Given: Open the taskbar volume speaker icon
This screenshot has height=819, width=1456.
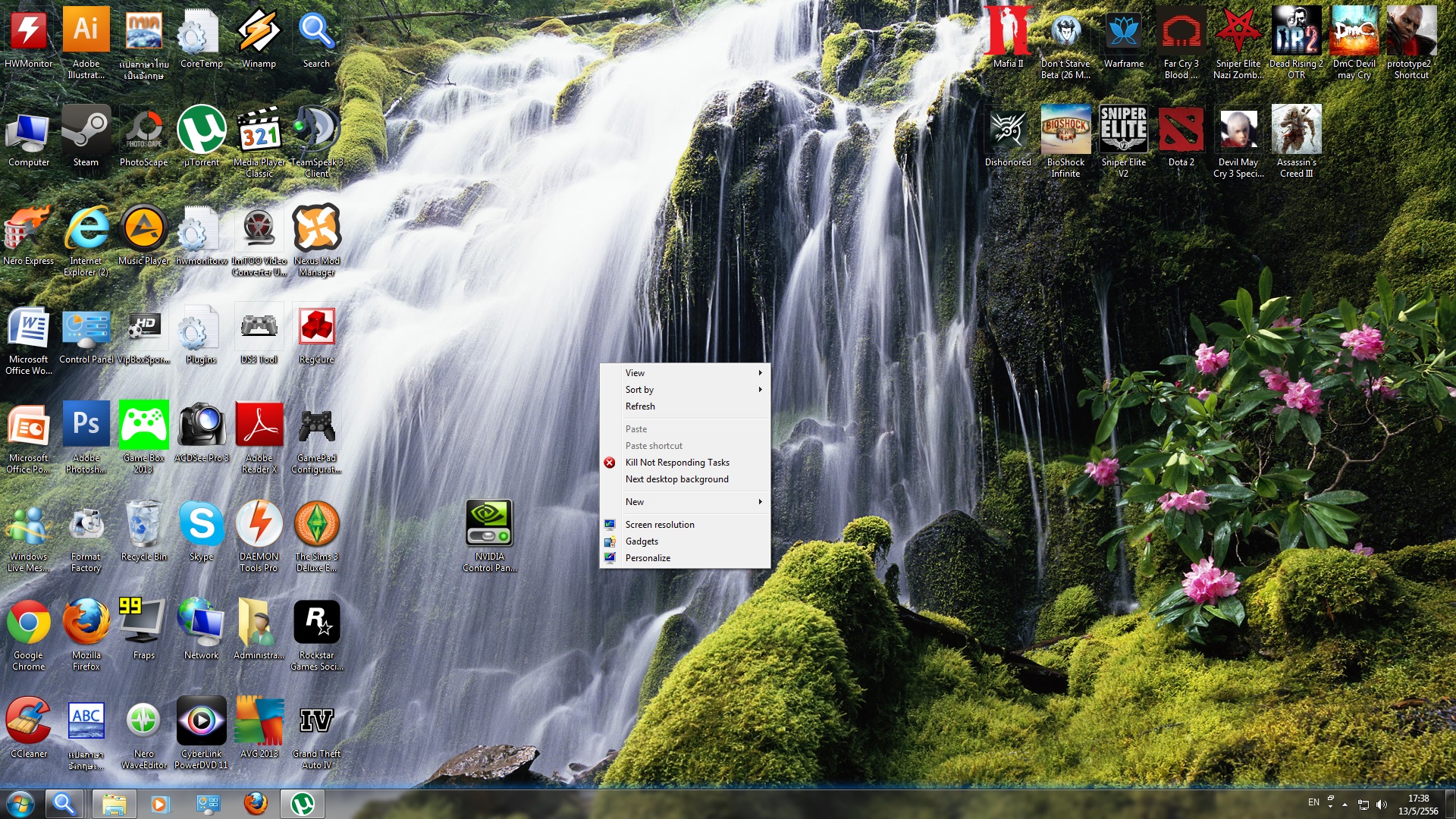Looking at the screenshot, I should click(x=1381, y=804).
